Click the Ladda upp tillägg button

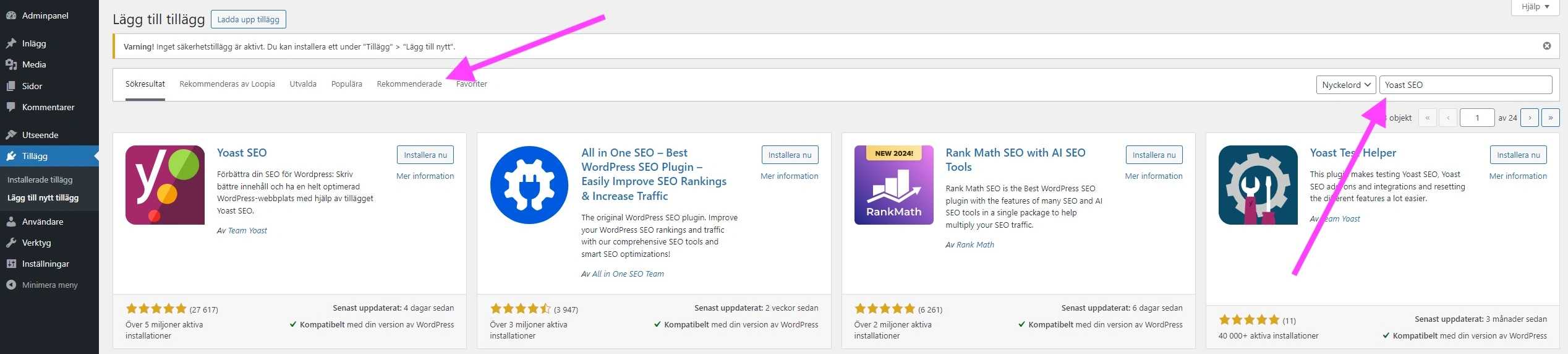249,19
